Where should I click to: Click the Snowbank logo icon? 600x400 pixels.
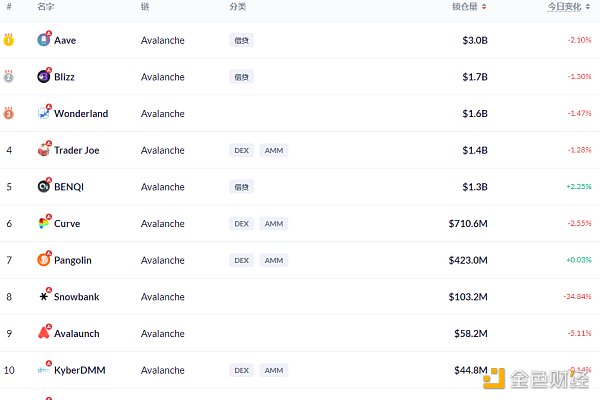pos(44,297)
